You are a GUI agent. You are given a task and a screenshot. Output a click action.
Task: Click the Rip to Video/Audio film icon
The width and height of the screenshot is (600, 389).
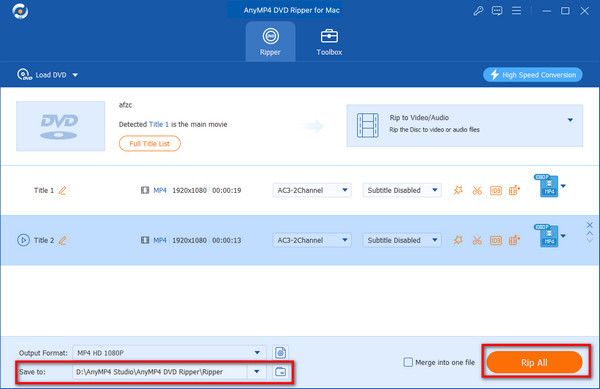click(368, 125)
